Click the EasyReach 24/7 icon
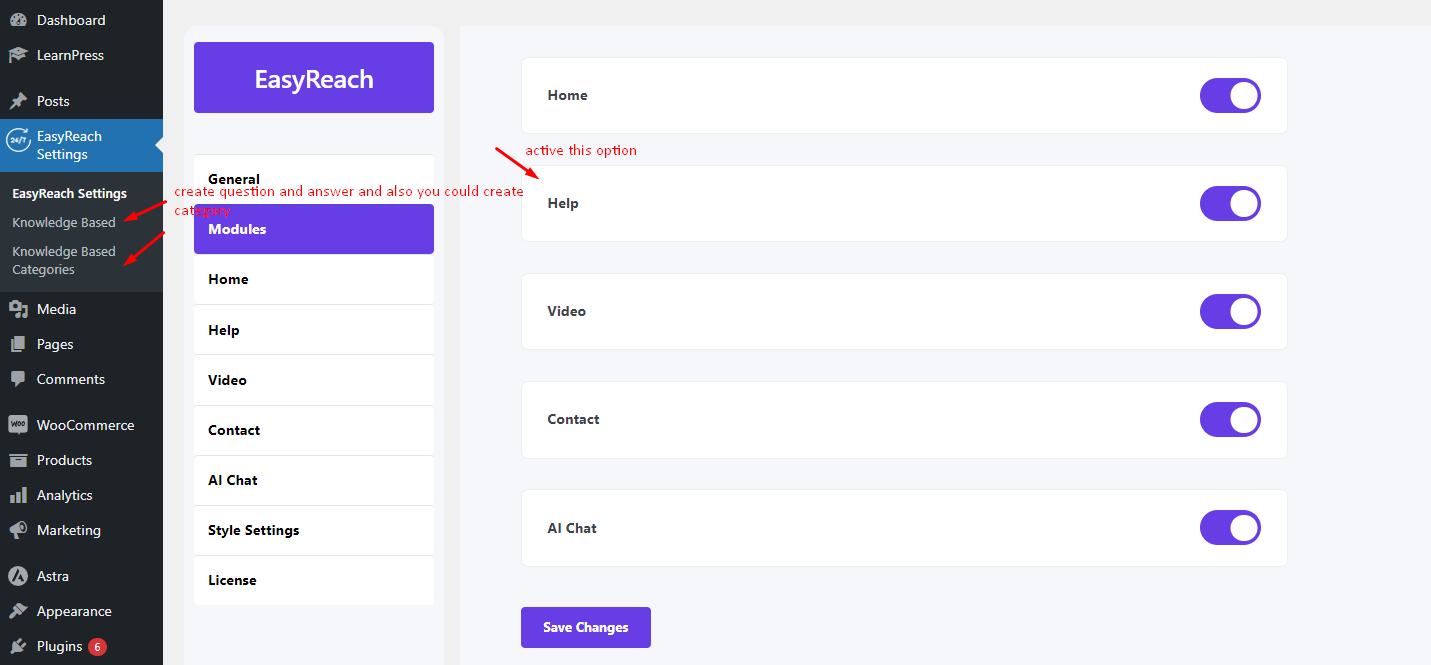 pyautogui.click(x=18, y=141)
